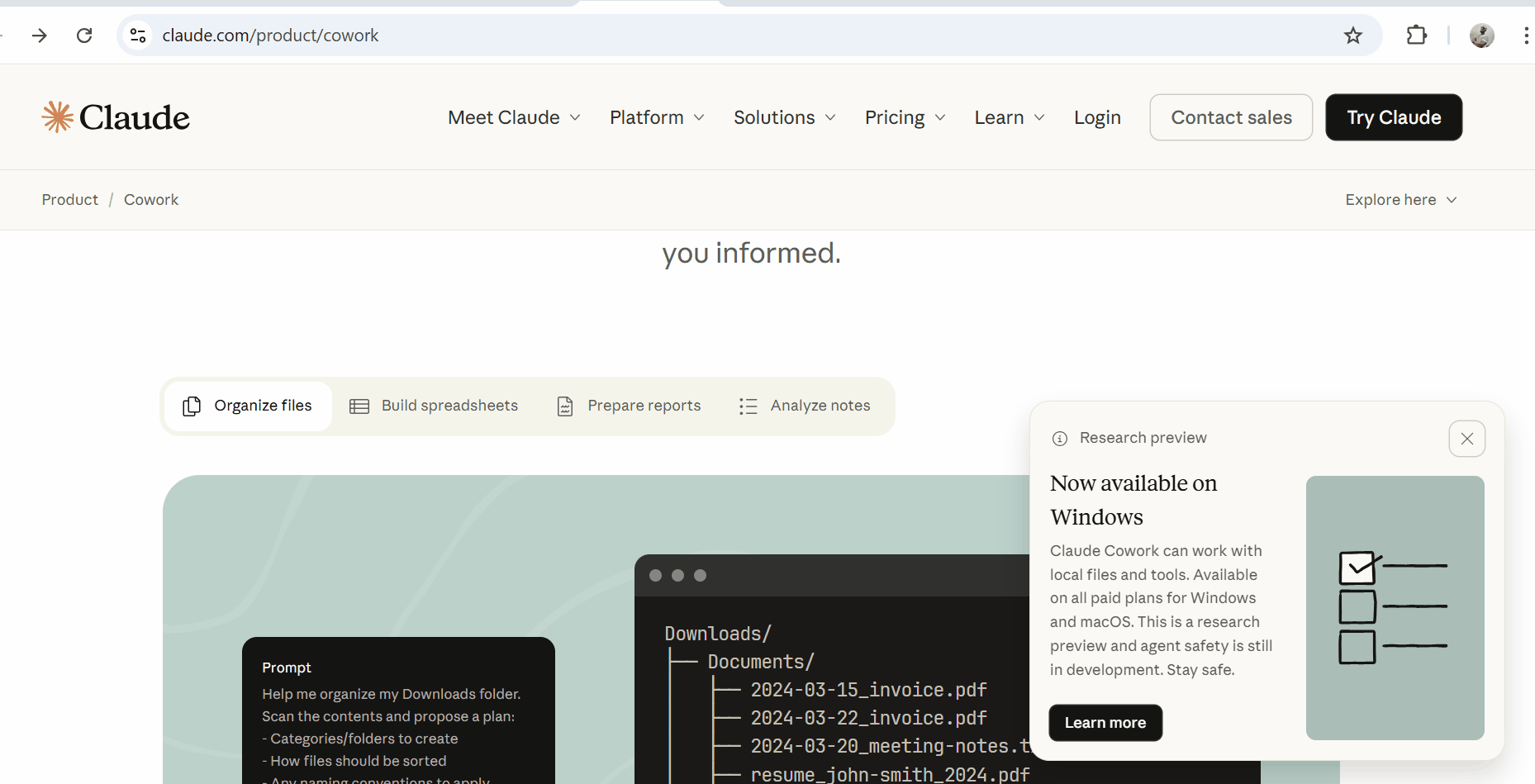Click the Cowork breadcrumb
The image size is (1535, 784).
tap(151, 200)
